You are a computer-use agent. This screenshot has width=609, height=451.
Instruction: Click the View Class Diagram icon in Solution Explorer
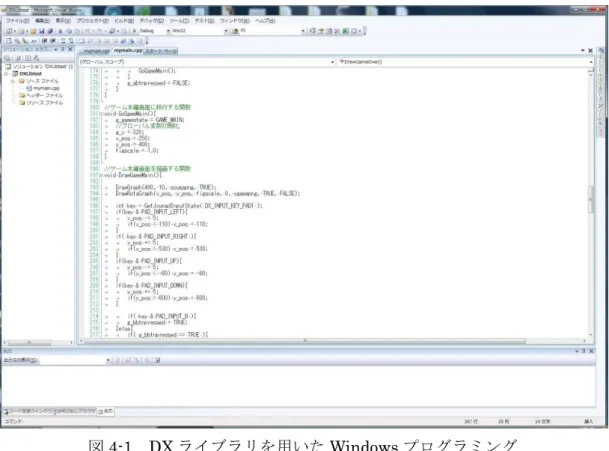(36, 58)
